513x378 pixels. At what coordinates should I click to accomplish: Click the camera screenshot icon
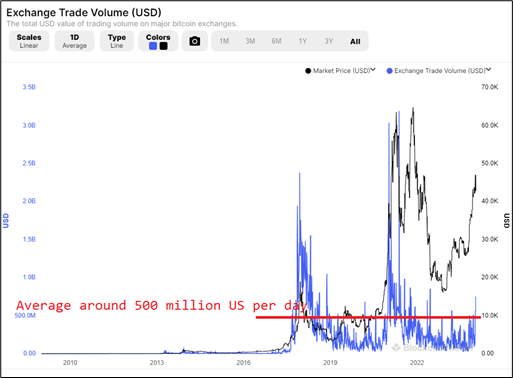(195, 41)
